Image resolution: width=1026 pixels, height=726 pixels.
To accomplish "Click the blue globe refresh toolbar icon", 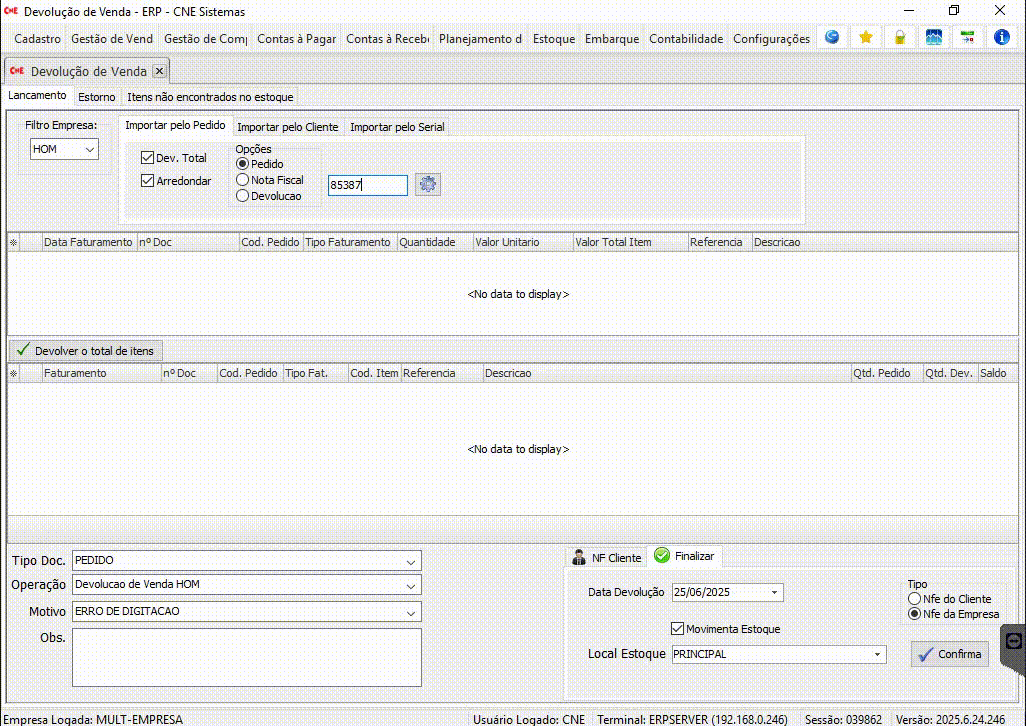I will click(x=832, y=38).
